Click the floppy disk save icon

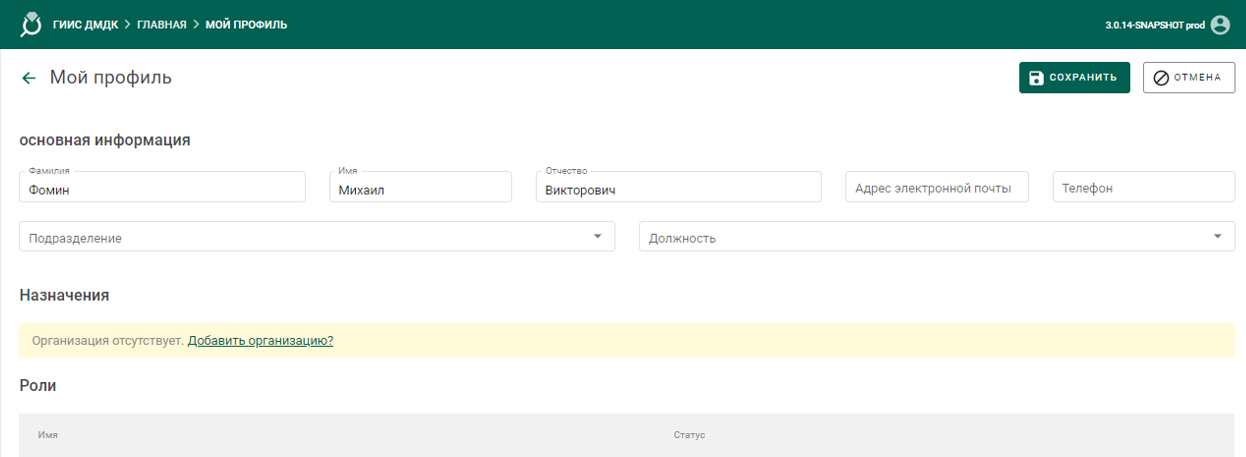click(1036, 78)
